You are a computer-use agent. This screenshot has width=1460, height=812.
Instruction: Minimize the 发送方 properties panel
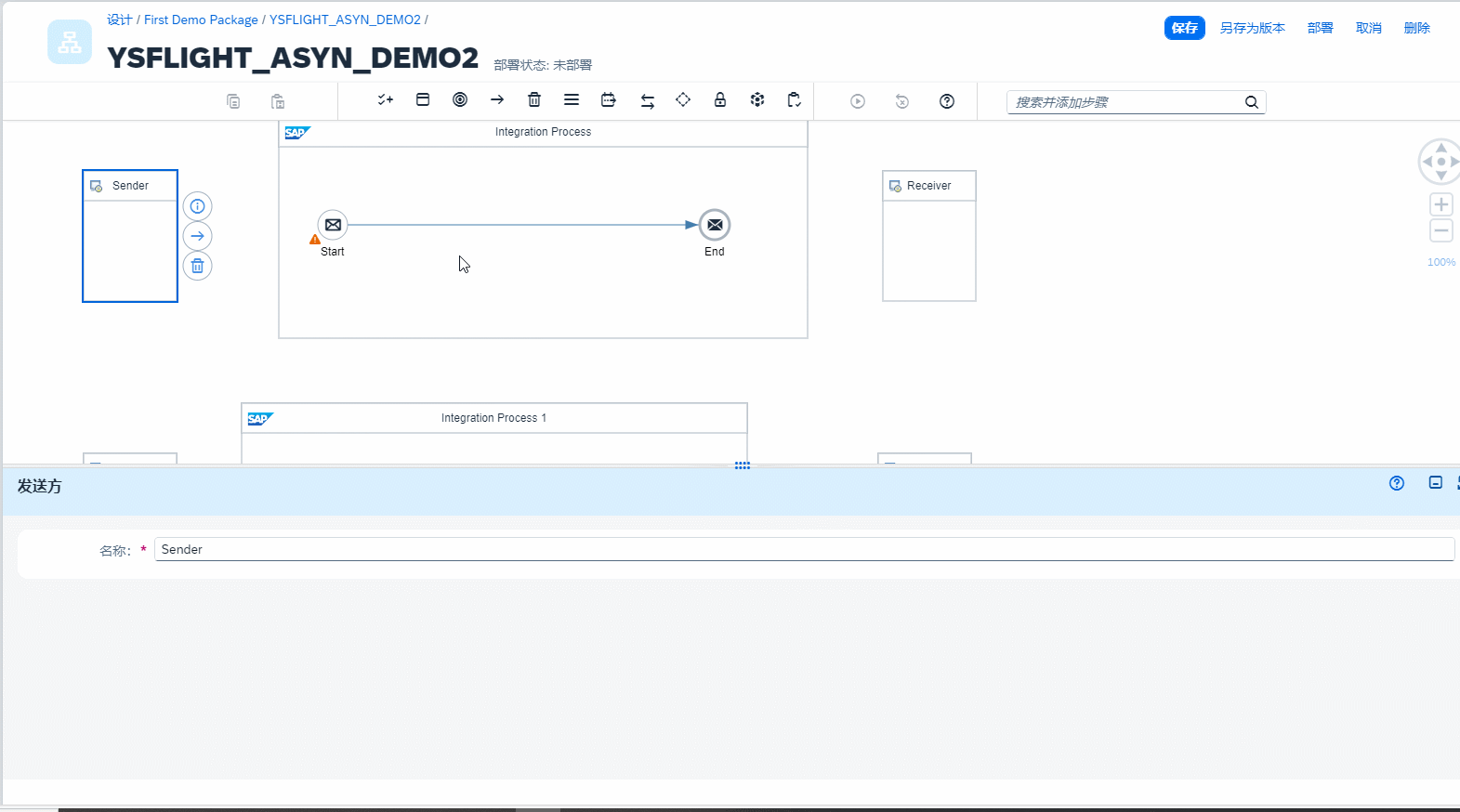tap(1436, 483)
